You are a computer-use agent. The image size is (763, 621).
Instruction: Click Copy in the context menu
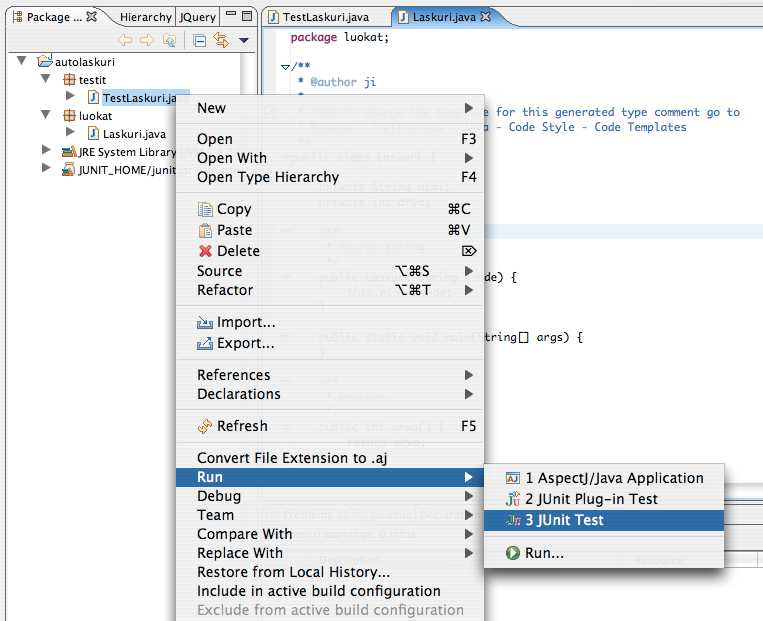coord(330,209)
